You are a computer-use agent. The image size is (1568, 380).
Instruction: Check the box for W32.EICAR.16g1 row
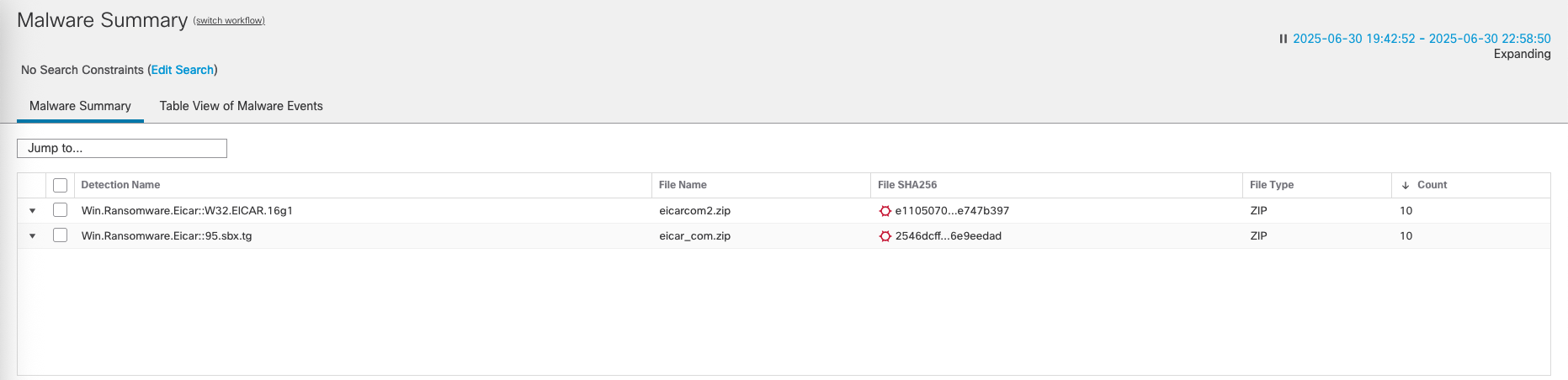click(x=60, y=210)
